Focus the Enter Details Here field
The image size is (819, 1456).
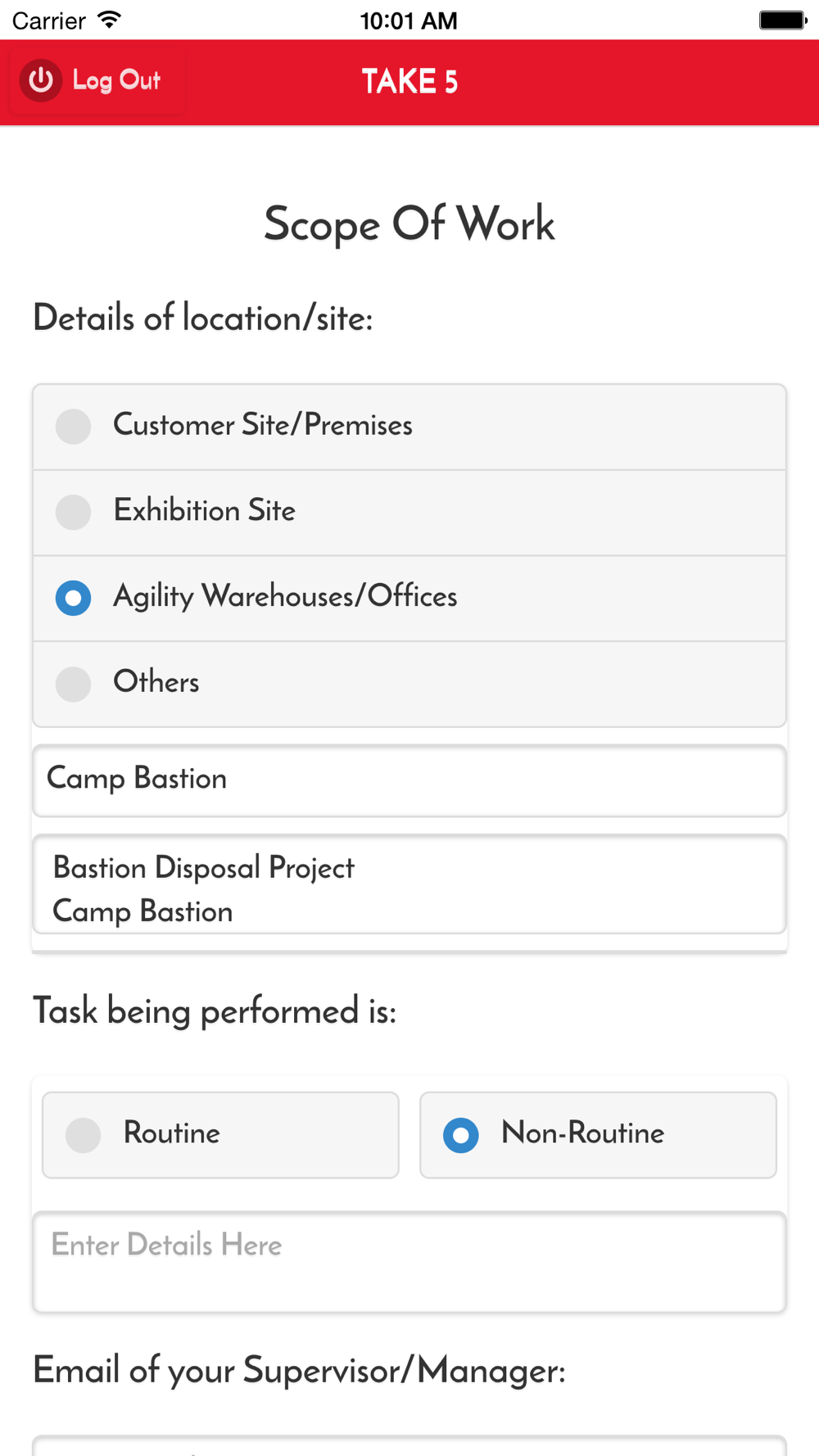click(x=409, y=1263)
